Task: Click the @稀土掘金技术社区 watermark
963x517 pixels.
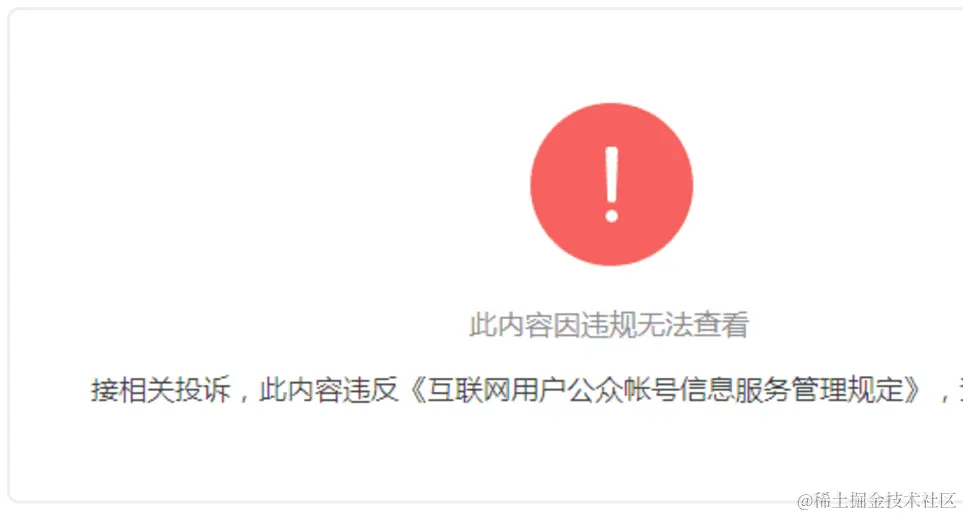Action: (x=877, y=500)
